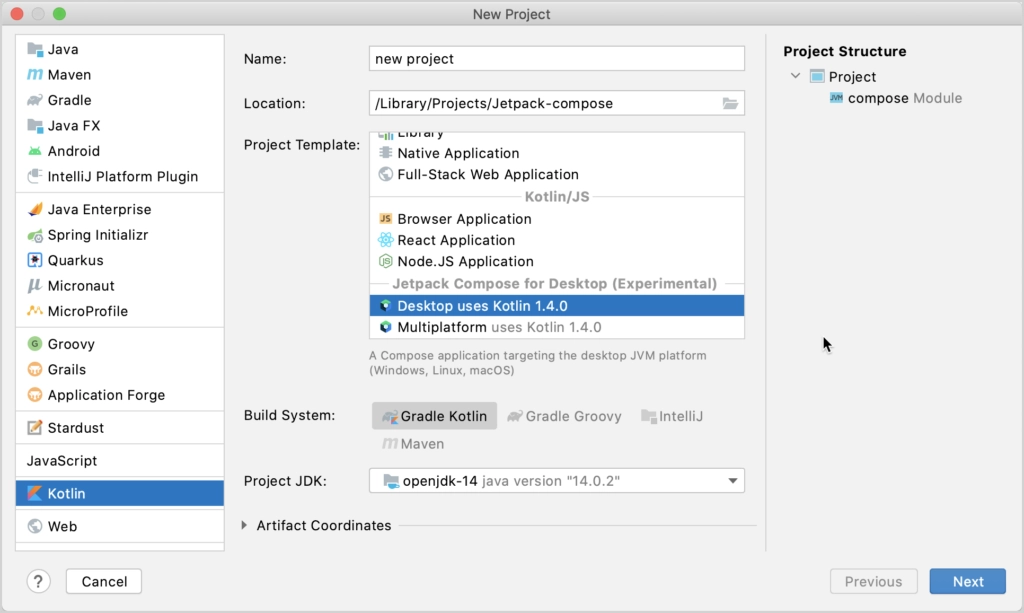Image resolution: width=1024 pixels, height=613 pixels.
Task: Click the "Spring Initializr" sidebar text
Action: [x=98, y=234]
